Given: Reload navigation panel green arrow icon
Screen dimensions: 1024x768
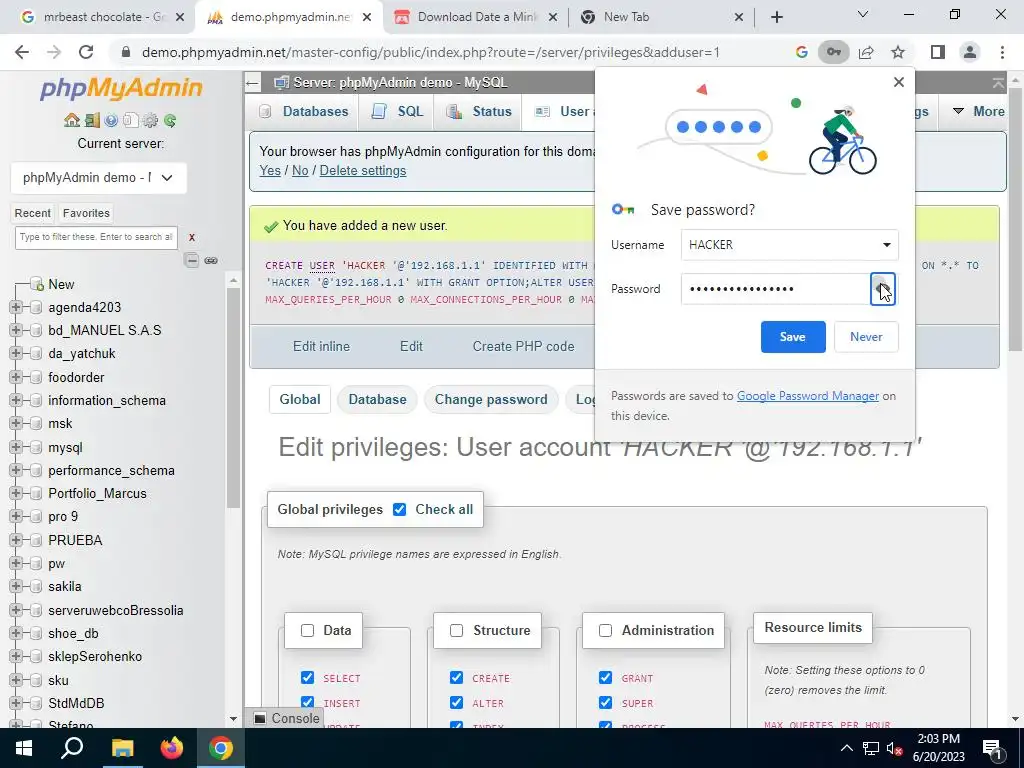Looking at the screenshot, I should coord(170,120).
